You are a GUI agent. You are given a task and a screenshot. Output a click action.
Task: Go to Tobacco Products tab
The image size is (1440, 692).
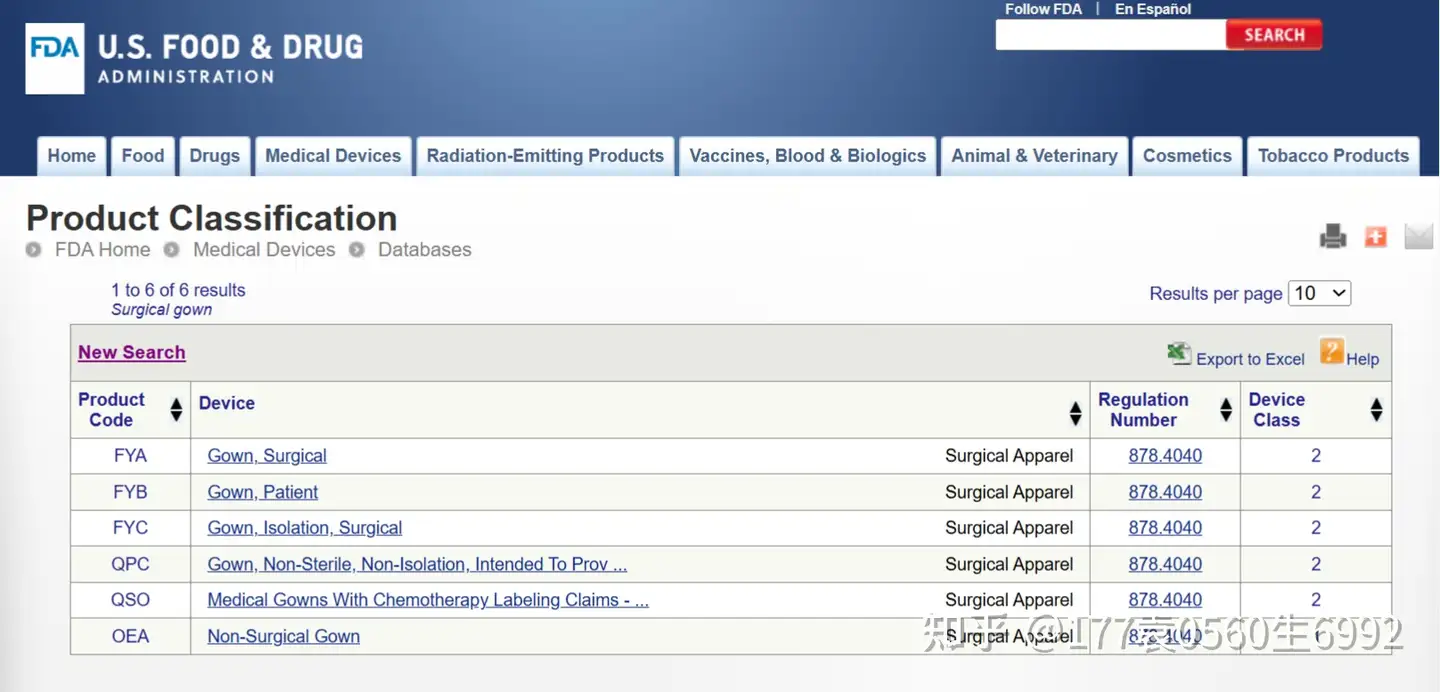[x=1333, y=156]
